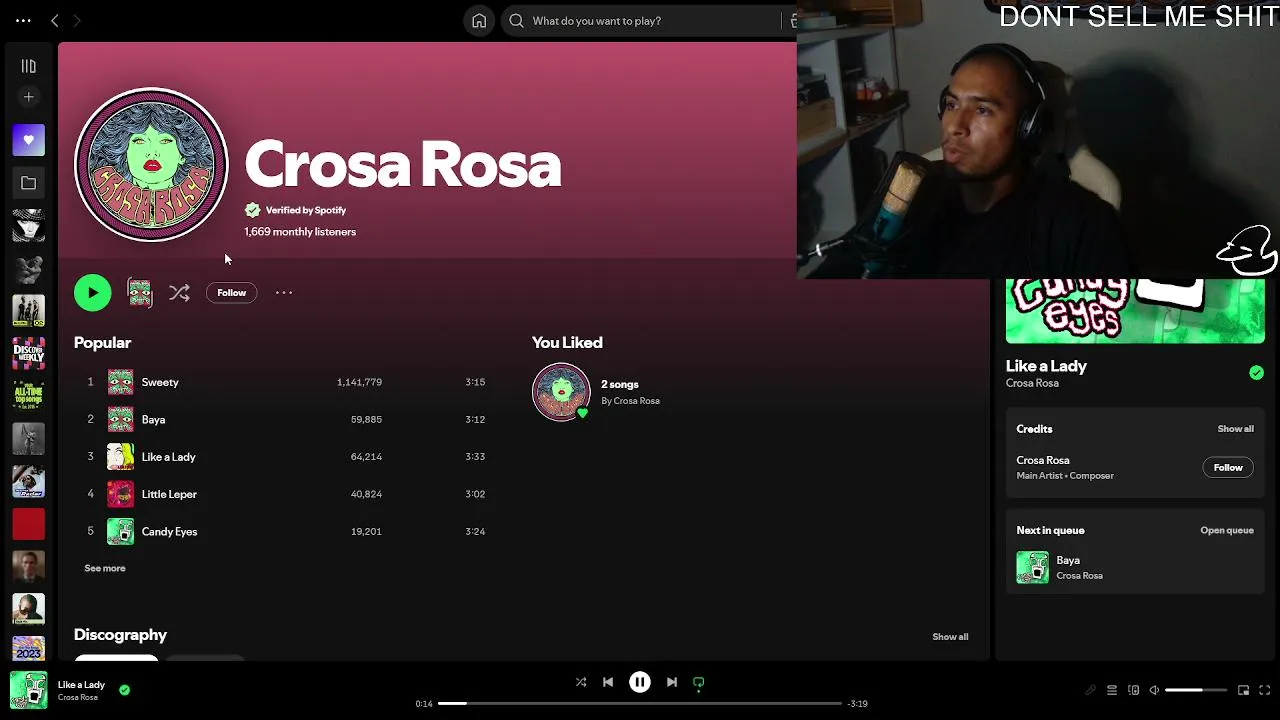Open the solid red cover playlist in sidebar
This screenshot has width=1280, height=720.
point(28,524)
